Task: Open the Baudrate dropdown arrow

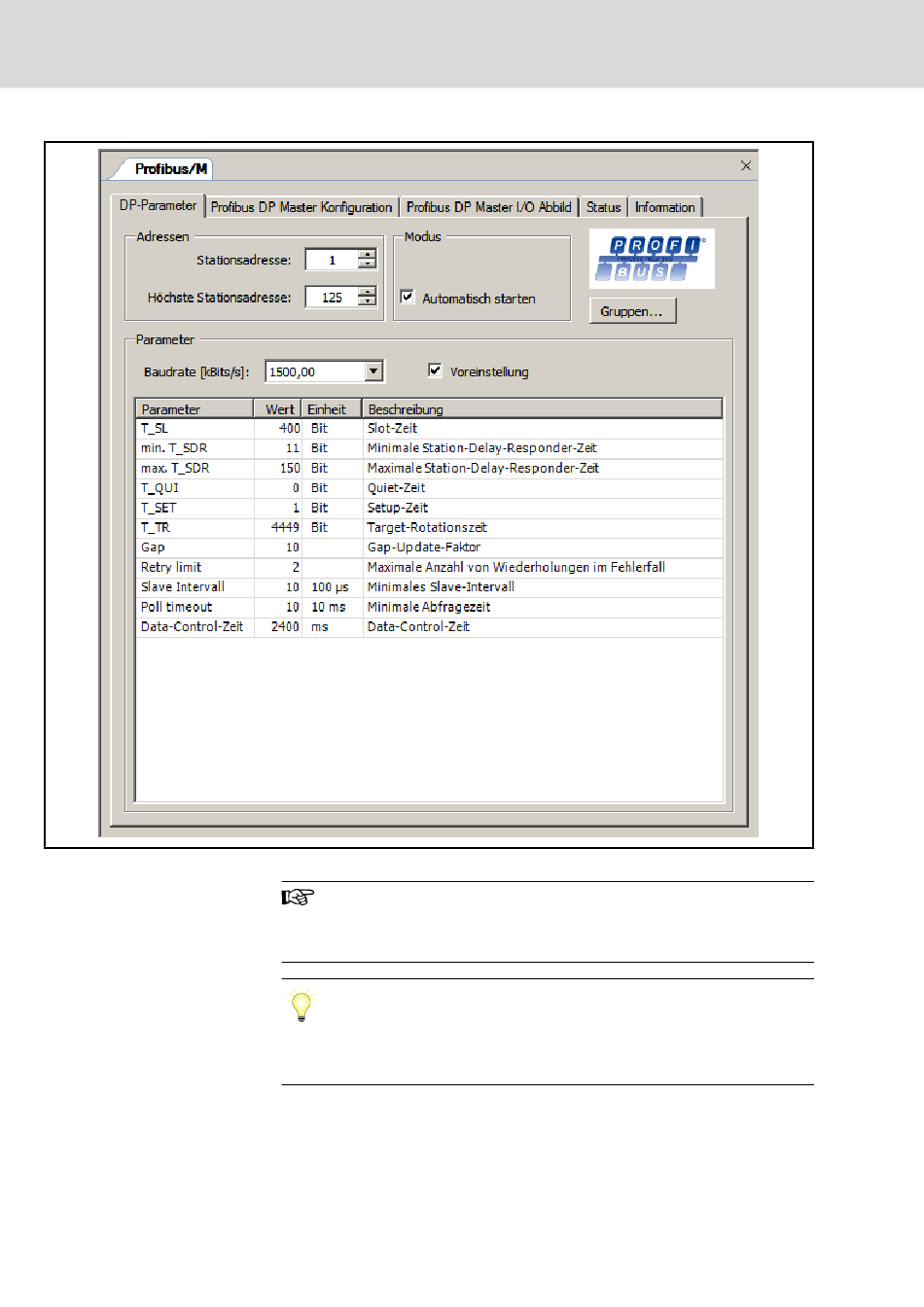Action: [374, 371]
